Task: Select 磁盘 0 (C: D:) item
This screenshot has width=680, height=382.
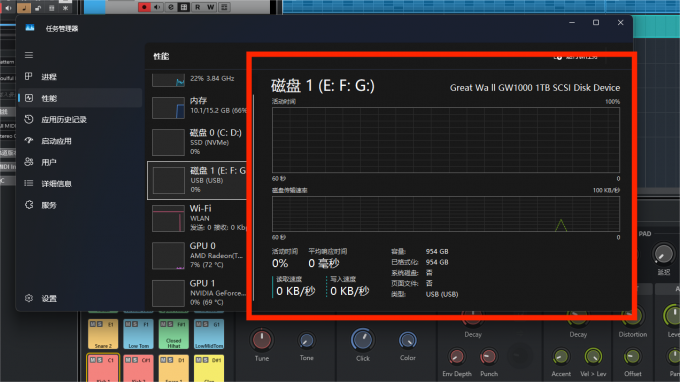Action: 197,142
